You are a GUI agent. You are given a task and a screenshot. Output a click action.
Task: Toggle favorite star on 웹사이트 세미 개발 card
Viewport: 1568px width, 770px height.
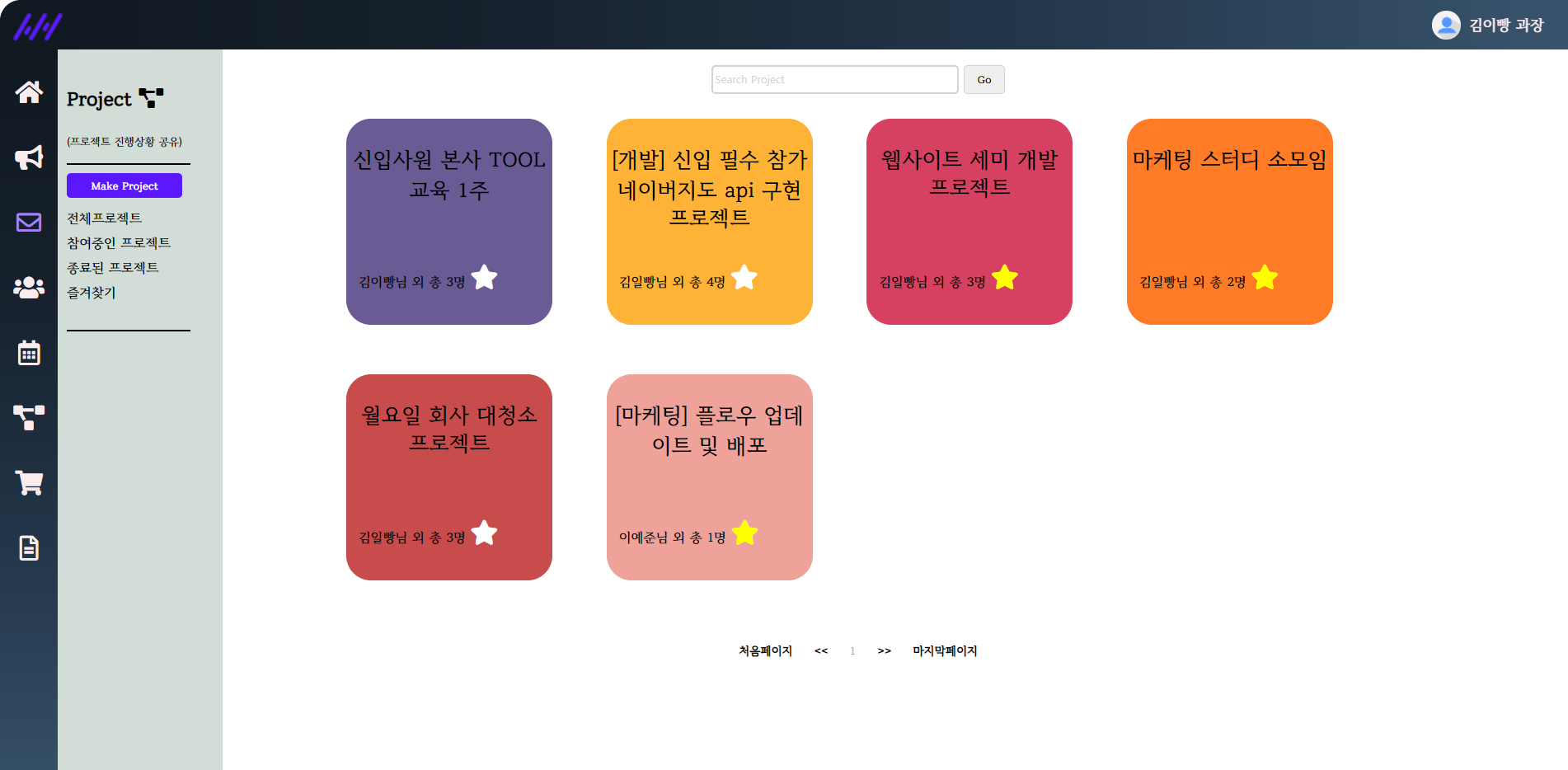(x=1005, y=278)
